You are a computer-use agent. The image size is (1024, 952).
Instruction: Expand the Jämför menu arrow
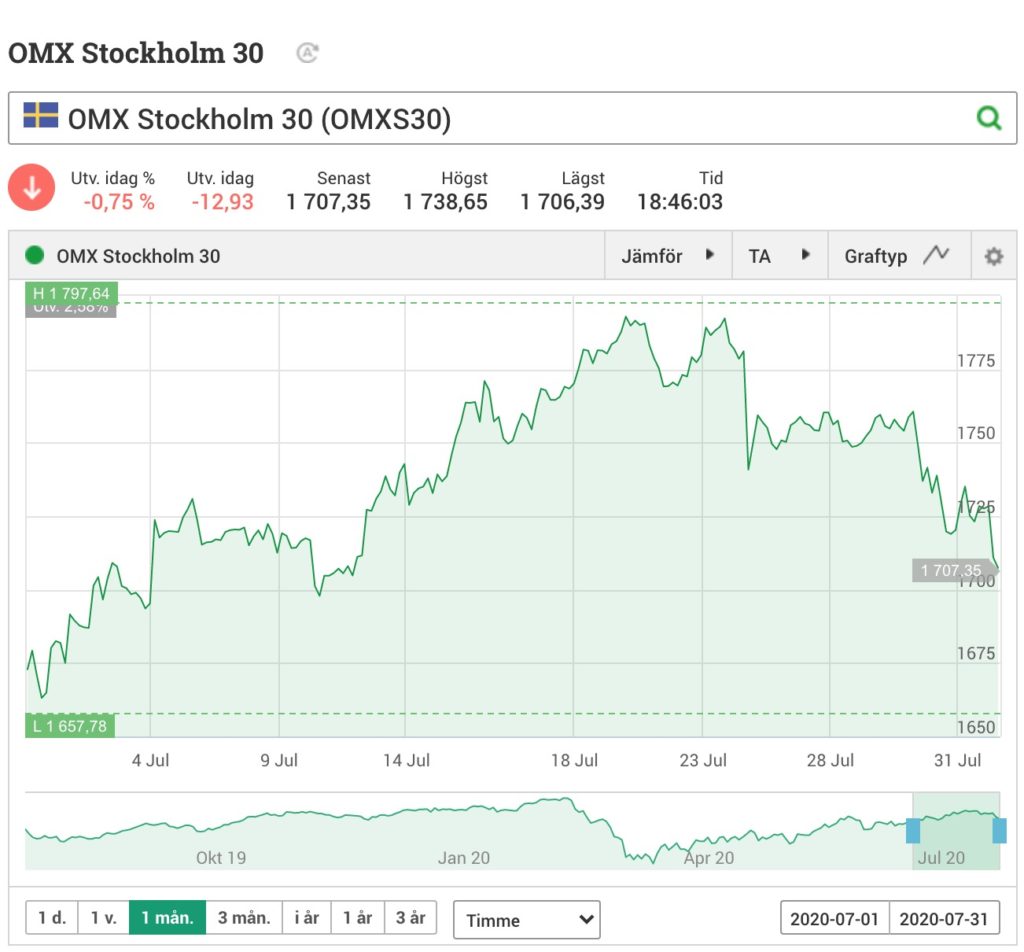tap(710, 255)
